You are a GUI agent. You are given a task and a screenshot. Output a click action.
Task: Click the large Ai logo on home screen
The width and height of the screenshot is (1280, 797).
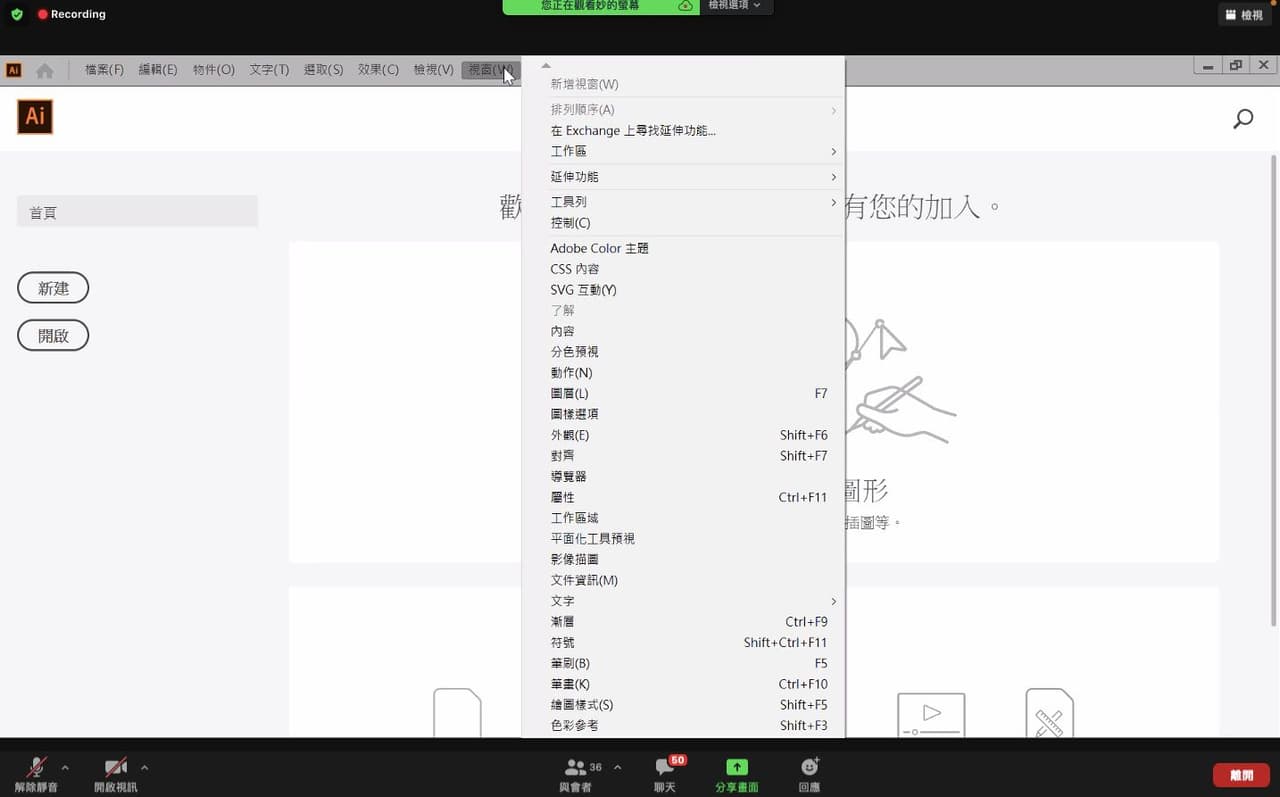(x=35, y=117)
